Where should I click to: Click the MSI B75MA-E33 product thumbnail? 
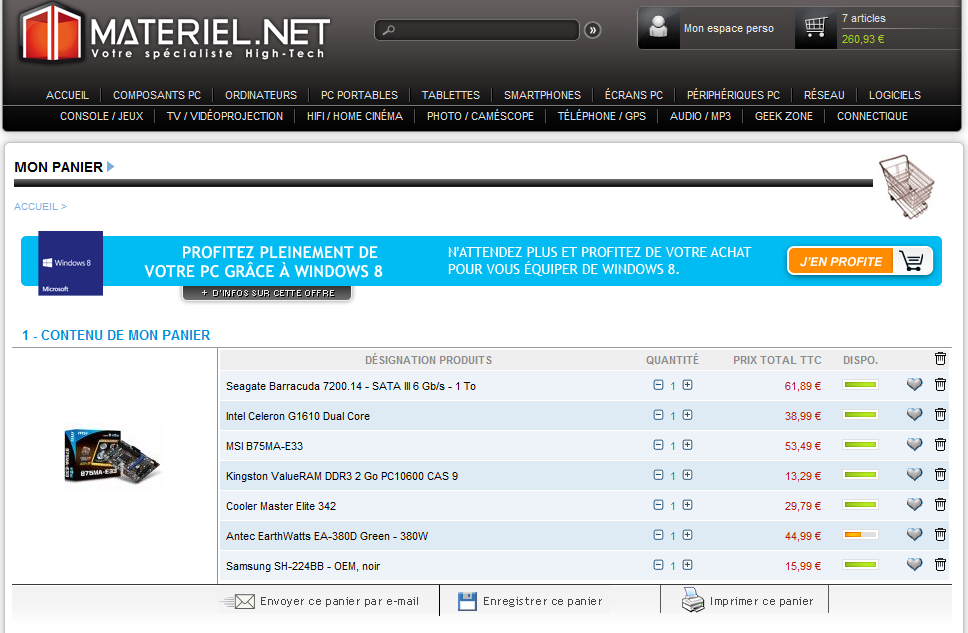click(x=112, y=456)
